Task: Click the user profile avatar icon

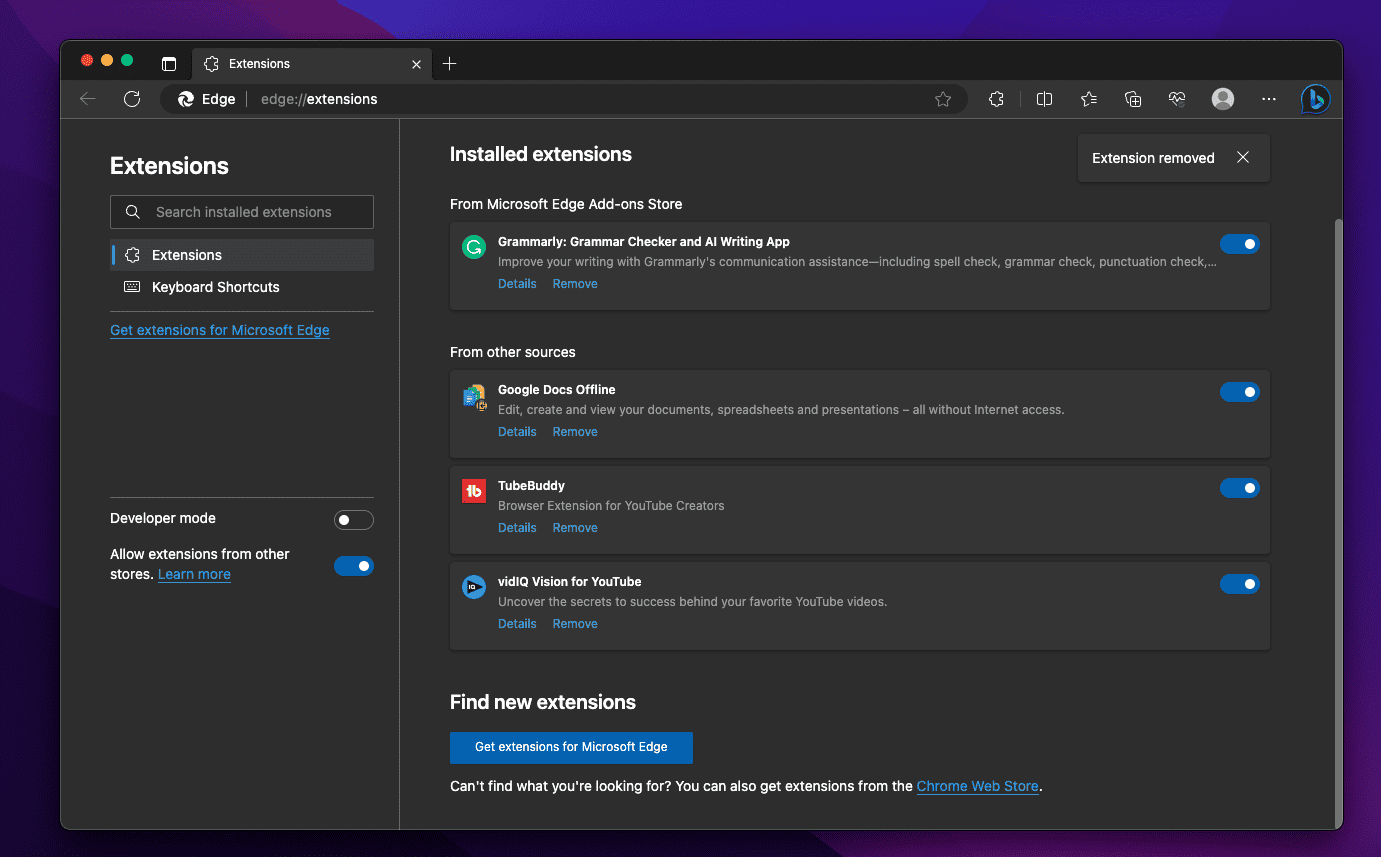Action: (x=1222, y=99)
